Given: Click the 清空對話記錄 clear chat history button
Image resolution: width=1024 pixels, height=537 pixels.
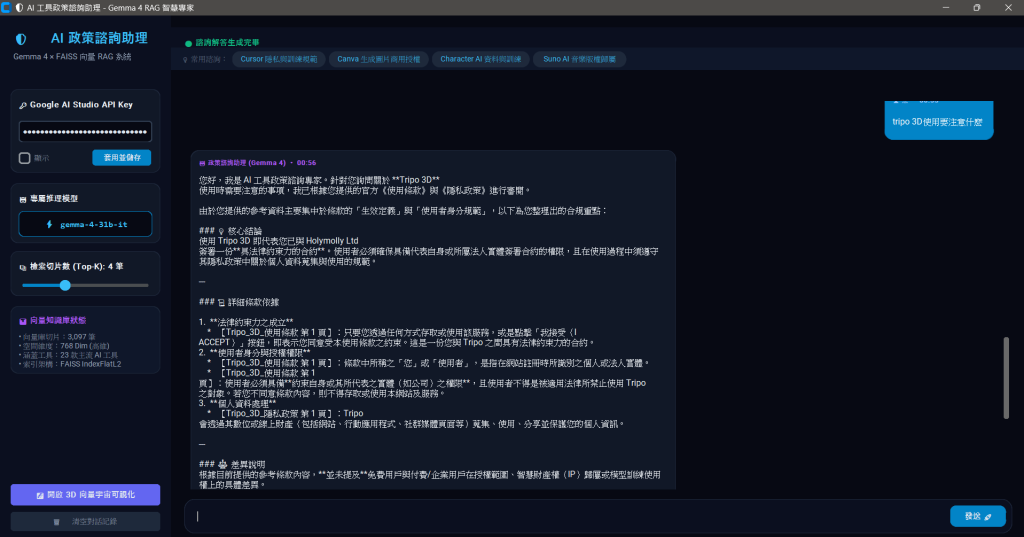Looking at the screenshot, I should [x=85, y=521].
